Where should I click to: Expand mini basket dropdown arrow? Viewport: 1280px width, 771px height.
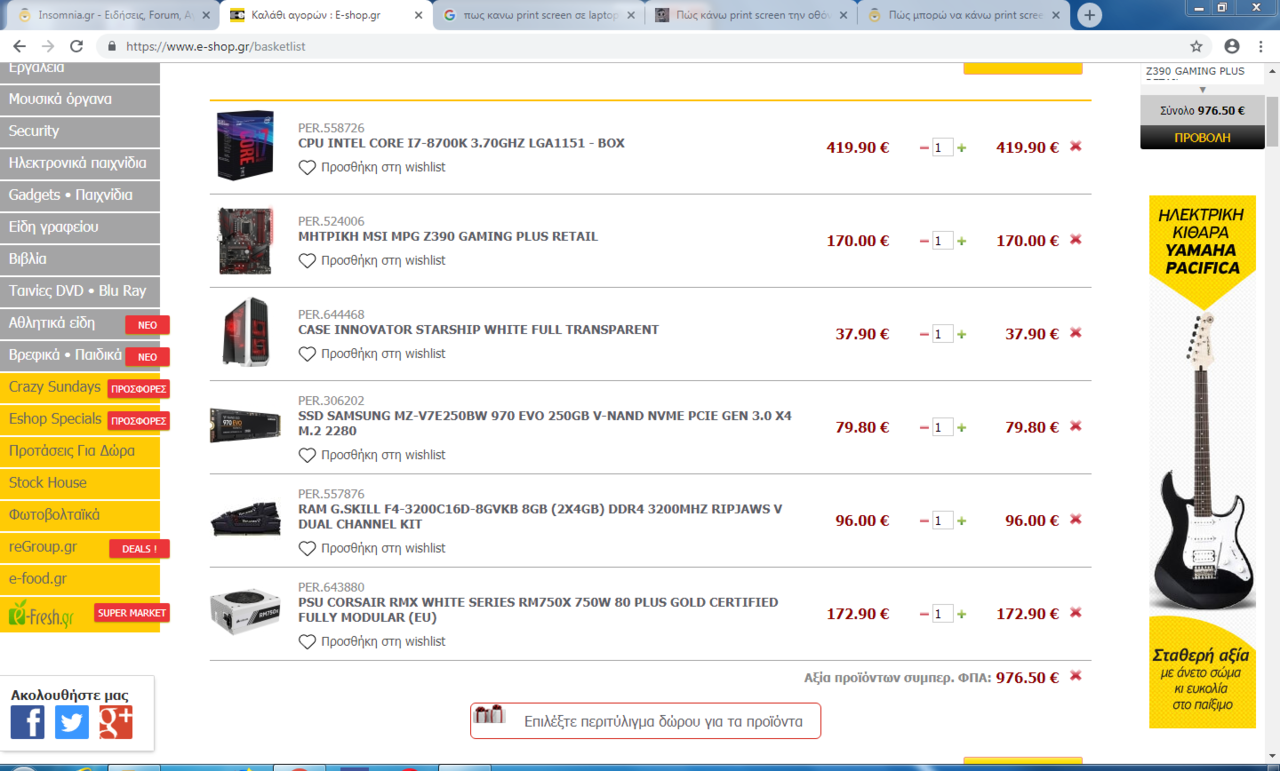click(x=1203, y=90)
